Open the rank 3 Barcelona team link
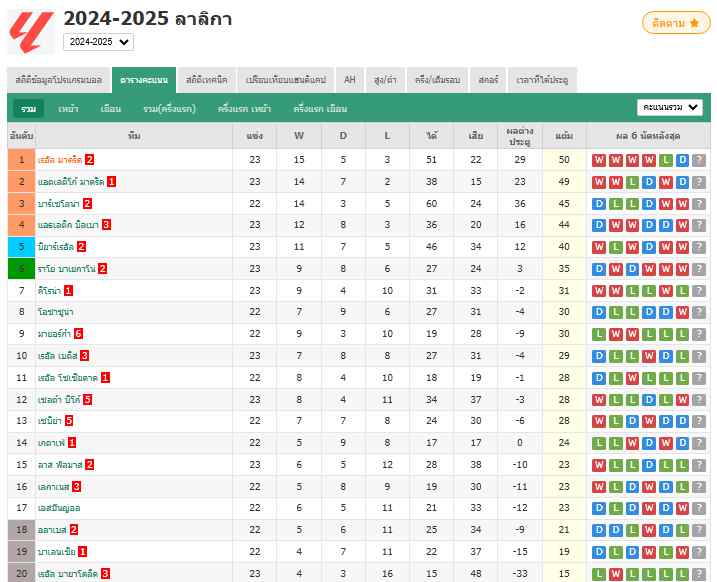Screen dimensions: 717x582 click(x=59, y=204)
